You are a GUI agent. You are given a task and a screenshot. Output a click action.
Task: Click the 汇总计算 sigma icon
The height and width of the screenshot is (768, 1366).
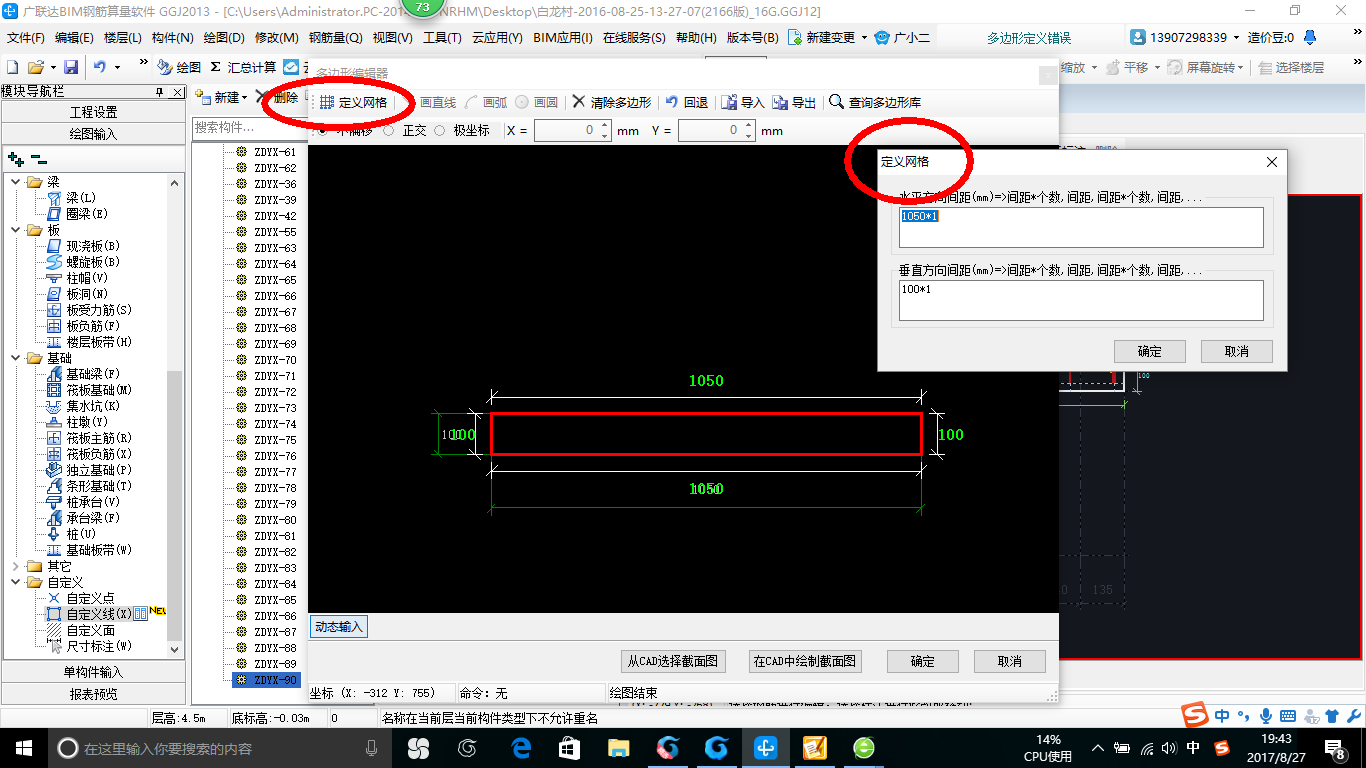click(215, 67)
